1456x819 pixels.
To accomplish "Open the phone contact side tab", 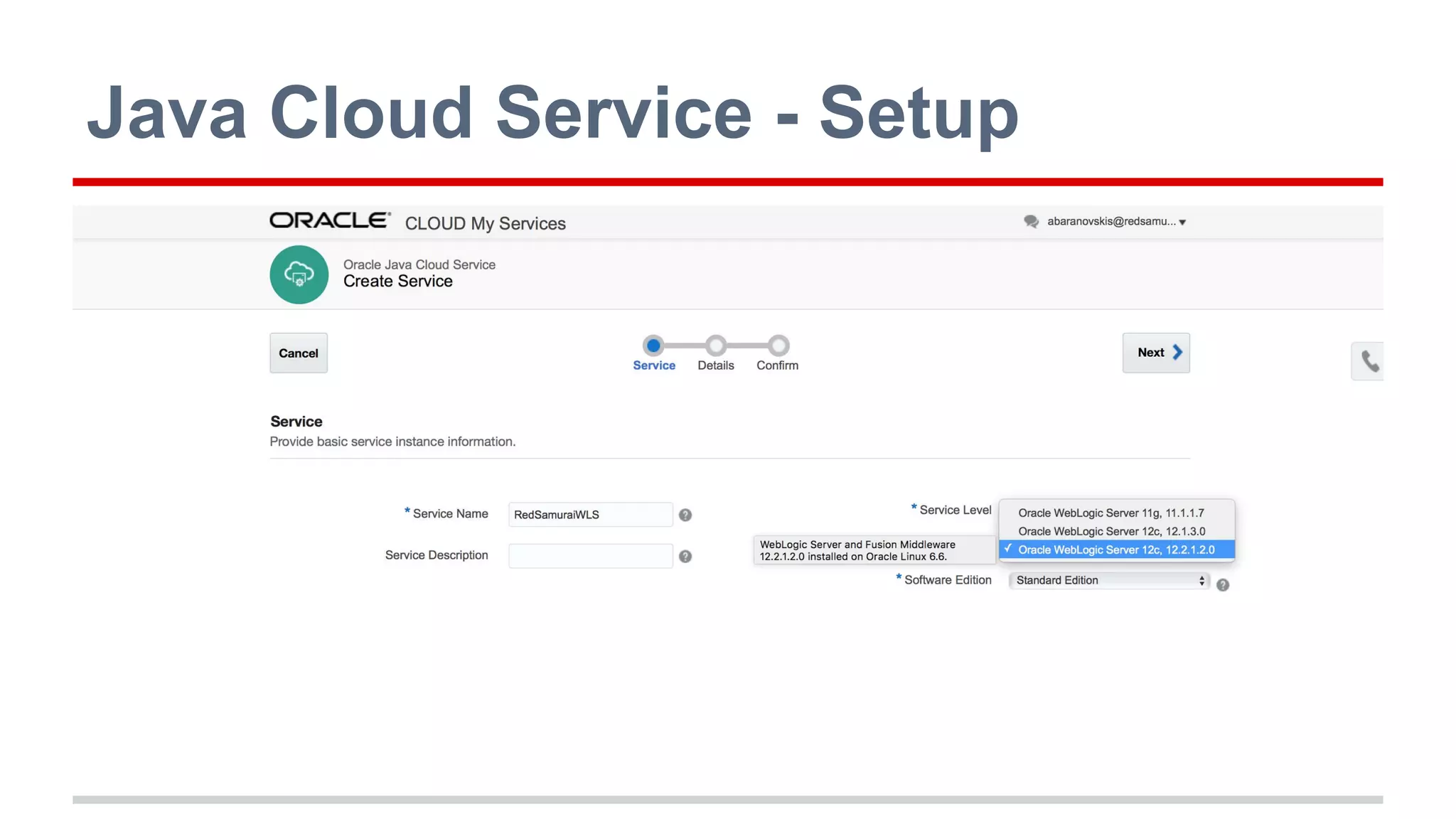I will pos(1368,361).
